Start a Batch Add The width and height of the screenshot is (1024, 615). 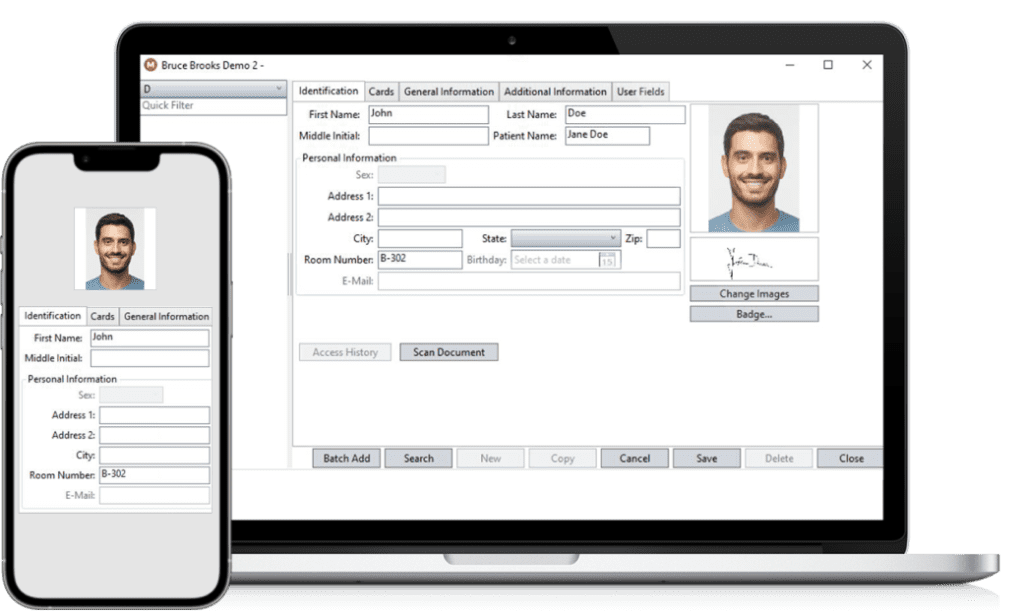point(345,458)
